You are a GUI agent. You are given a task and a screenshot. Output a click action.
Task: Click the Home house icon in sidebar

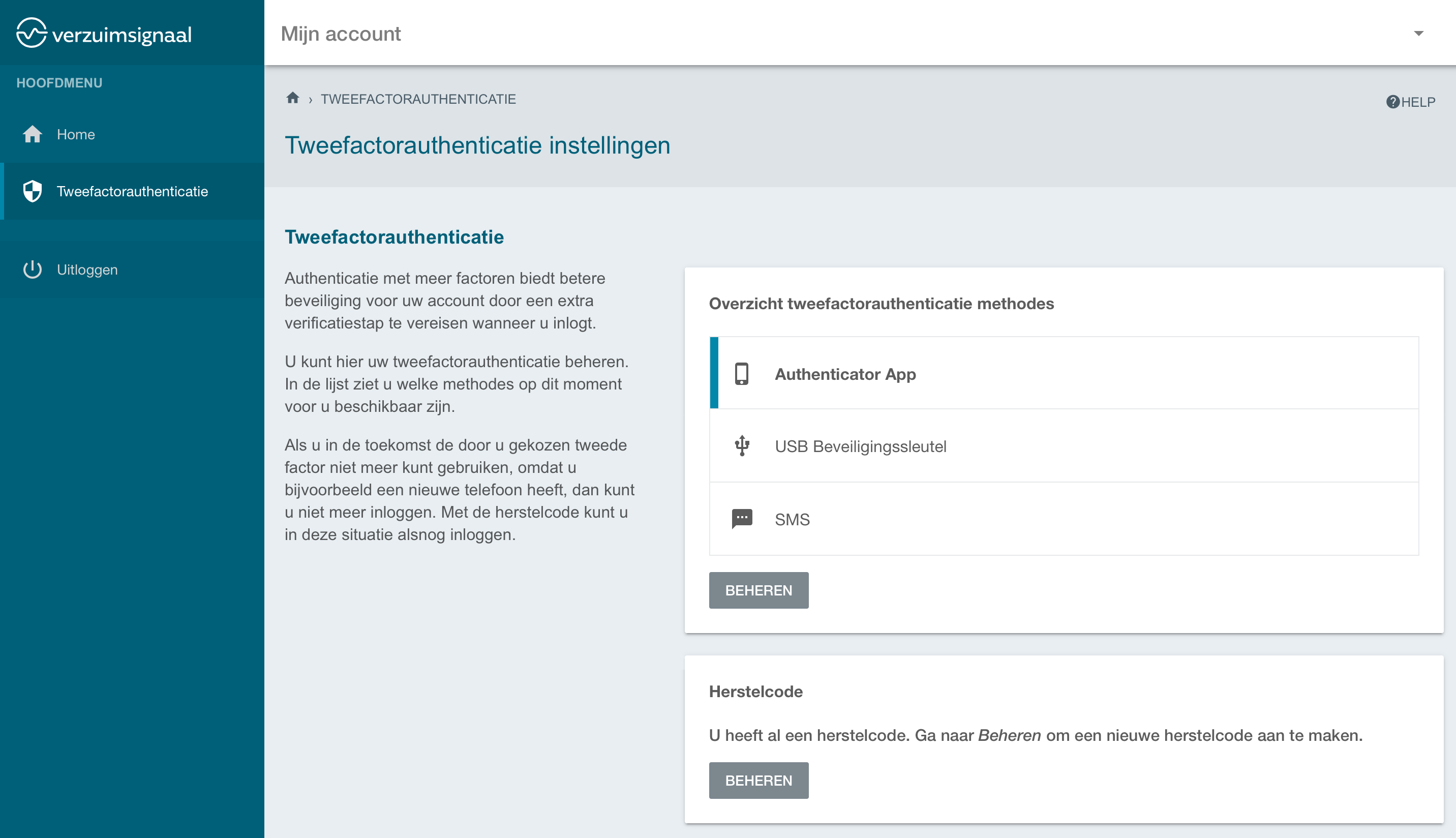click(x=32, y=134)
